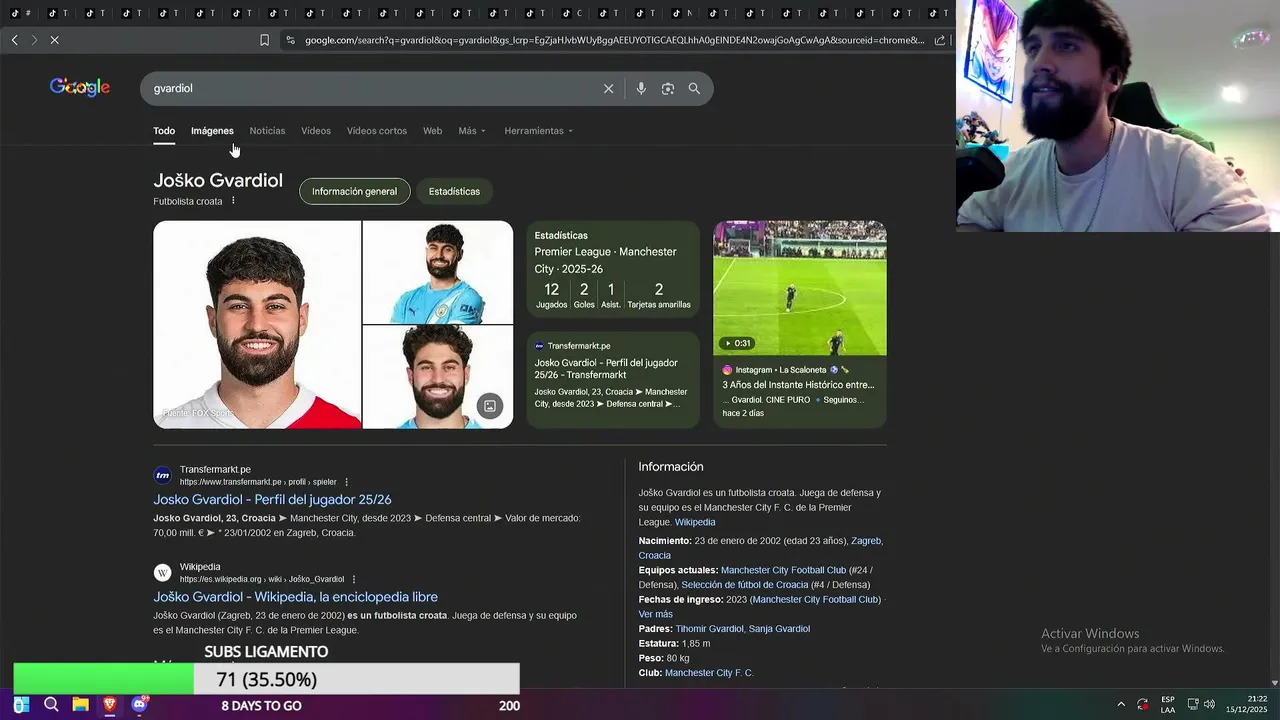Select the Todo results tab
The height and width of the screenshot is (720, 1280).
click(164, 131)
